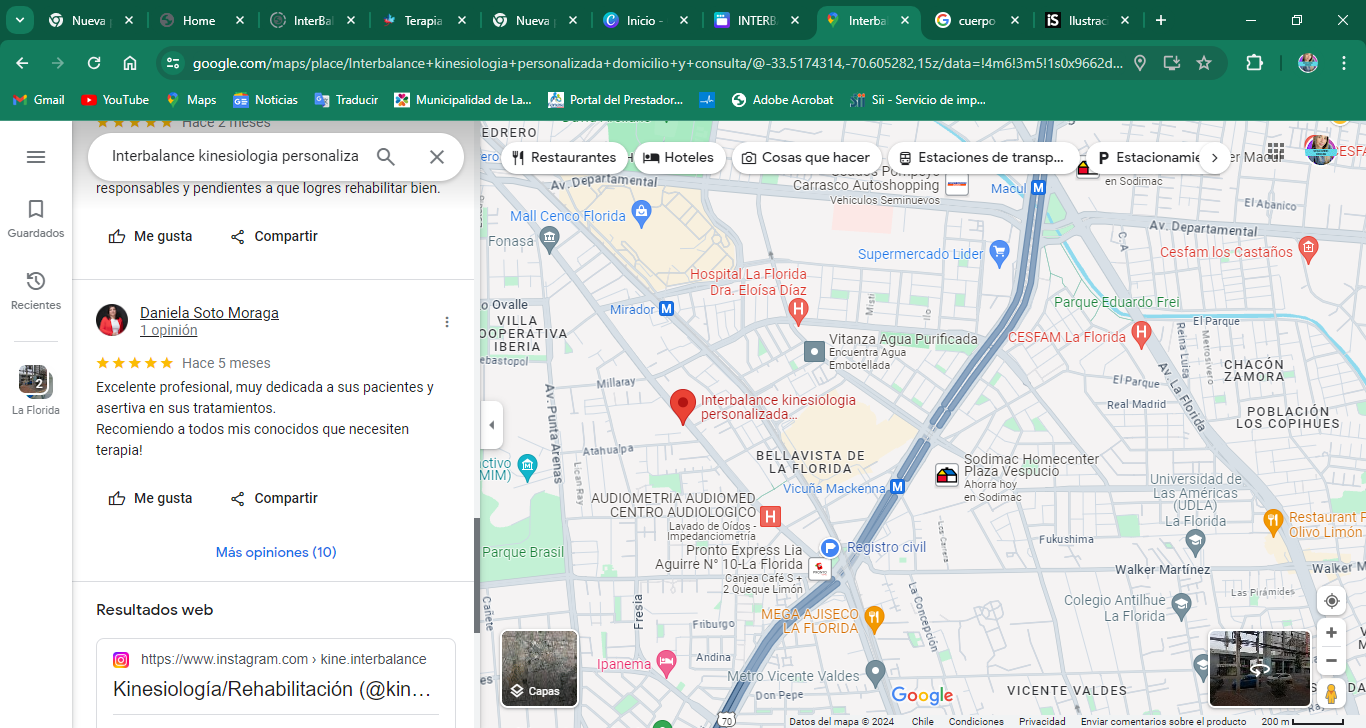Filter map by Cosas que hacer

point(806,157)
